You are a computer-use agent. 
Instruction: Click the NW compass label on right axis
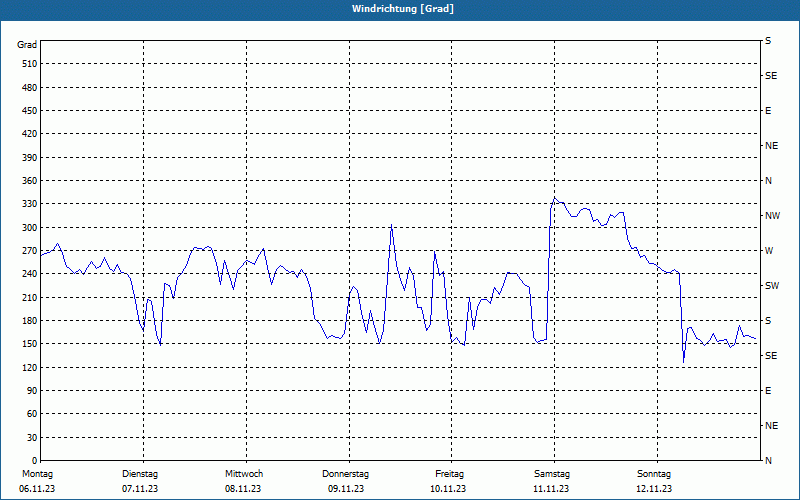(x=772, y=216)
